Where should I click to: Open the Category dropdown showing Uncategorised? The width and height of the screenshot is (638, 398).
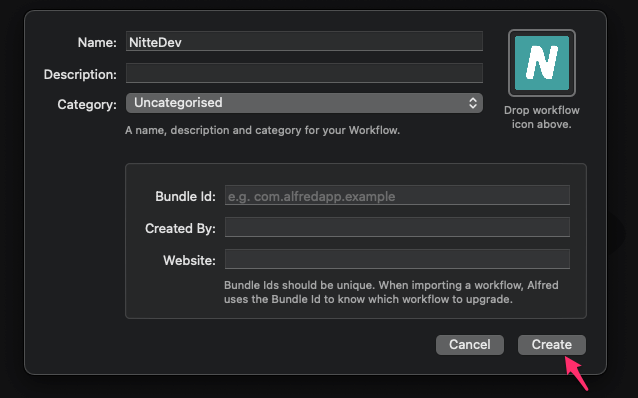coord(304,103)
